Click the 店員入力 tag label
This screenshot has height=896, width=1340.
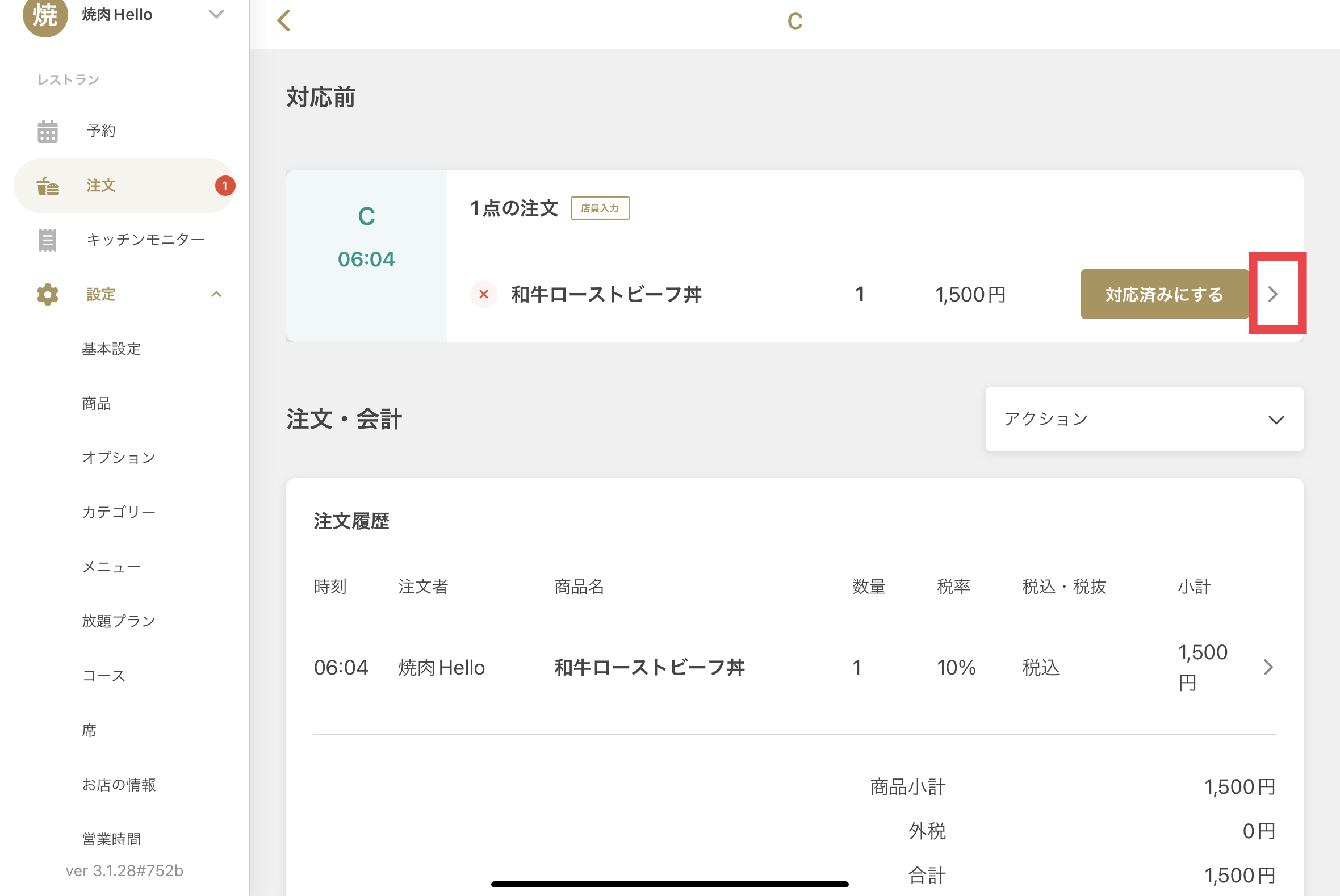point(600,208)
